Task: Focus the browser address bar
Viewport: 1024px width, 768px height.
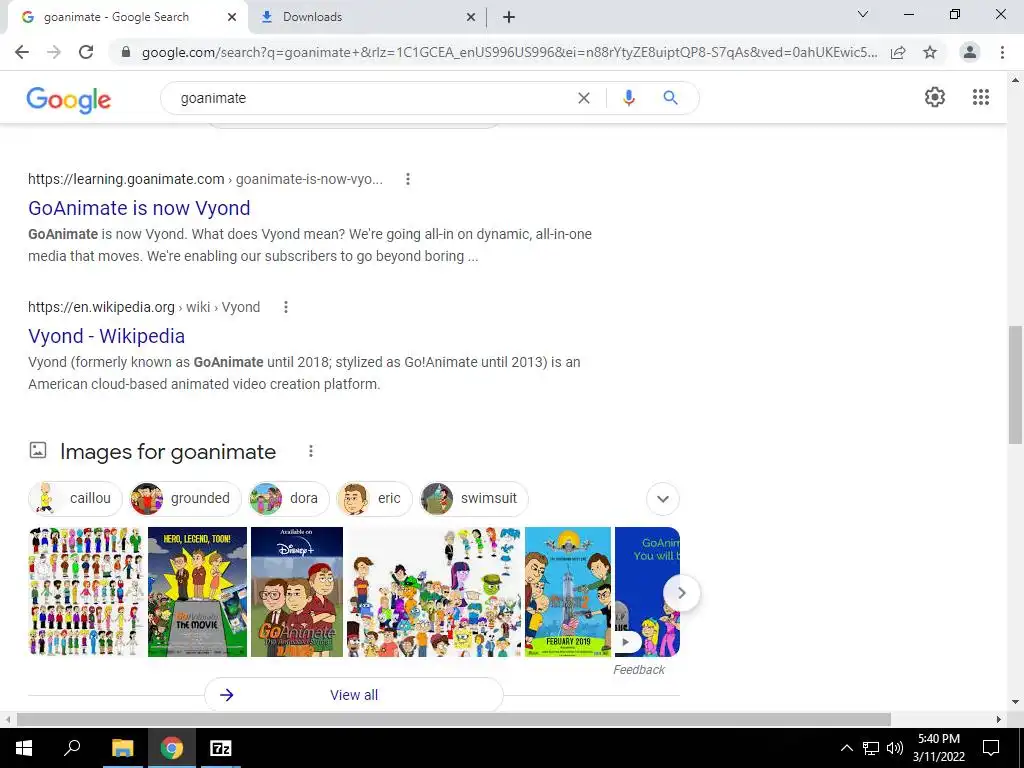Action: [509, 52]
